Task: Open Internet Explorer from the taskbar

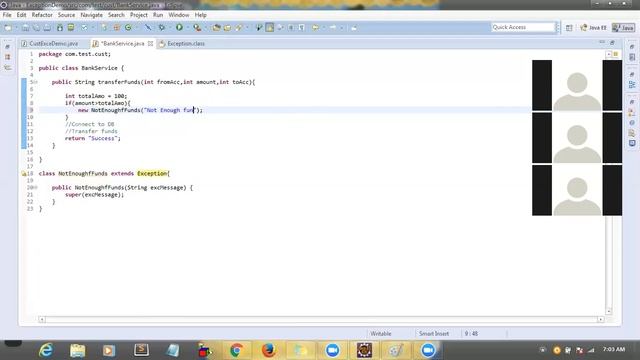Action: [x=46, y=350]
